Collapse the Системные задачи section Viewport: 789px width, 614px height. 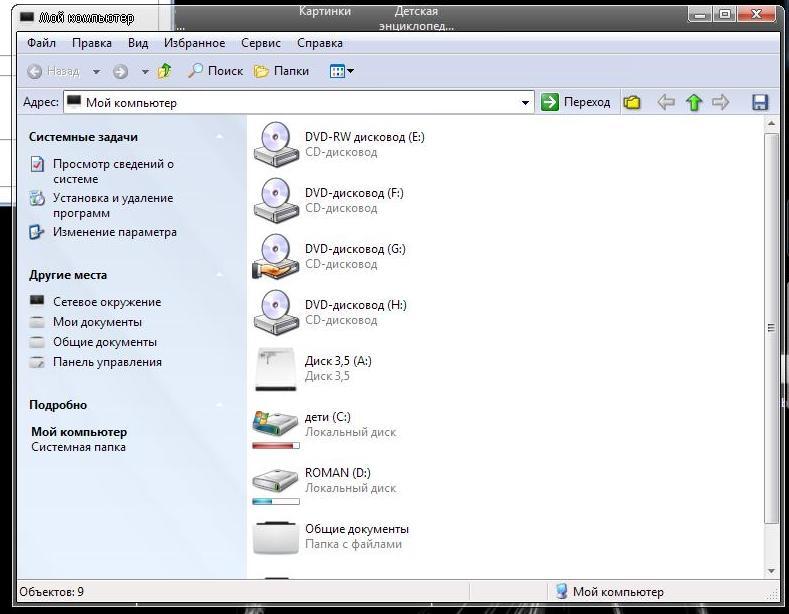(x=219, y=137)
